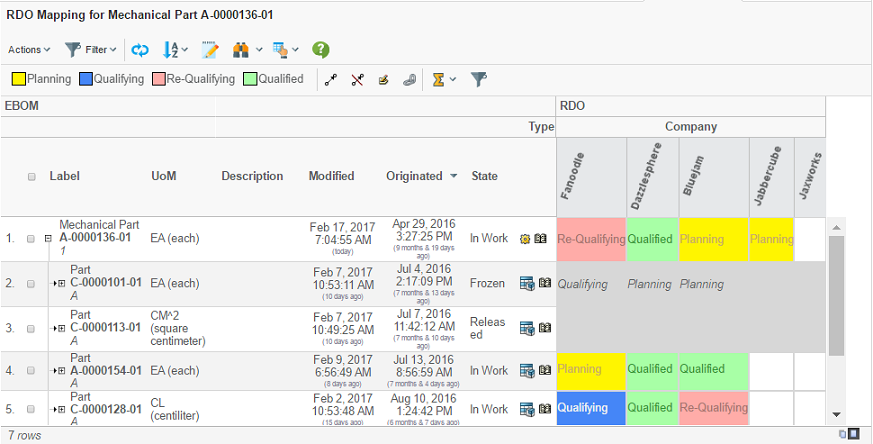Click the funnel icon on the legend toolbar
Screen dimensions: 873x444
coord(480,79)
